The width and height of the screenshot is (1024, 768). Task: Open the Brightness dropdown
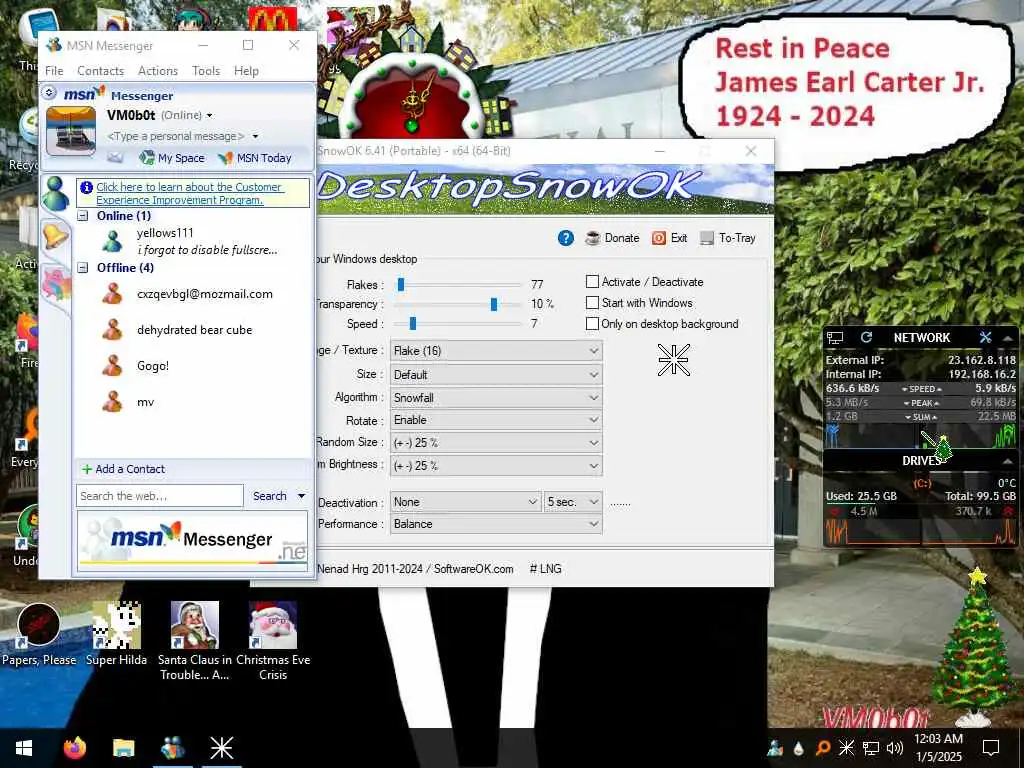pyautogui.click(x=496, y=466)
